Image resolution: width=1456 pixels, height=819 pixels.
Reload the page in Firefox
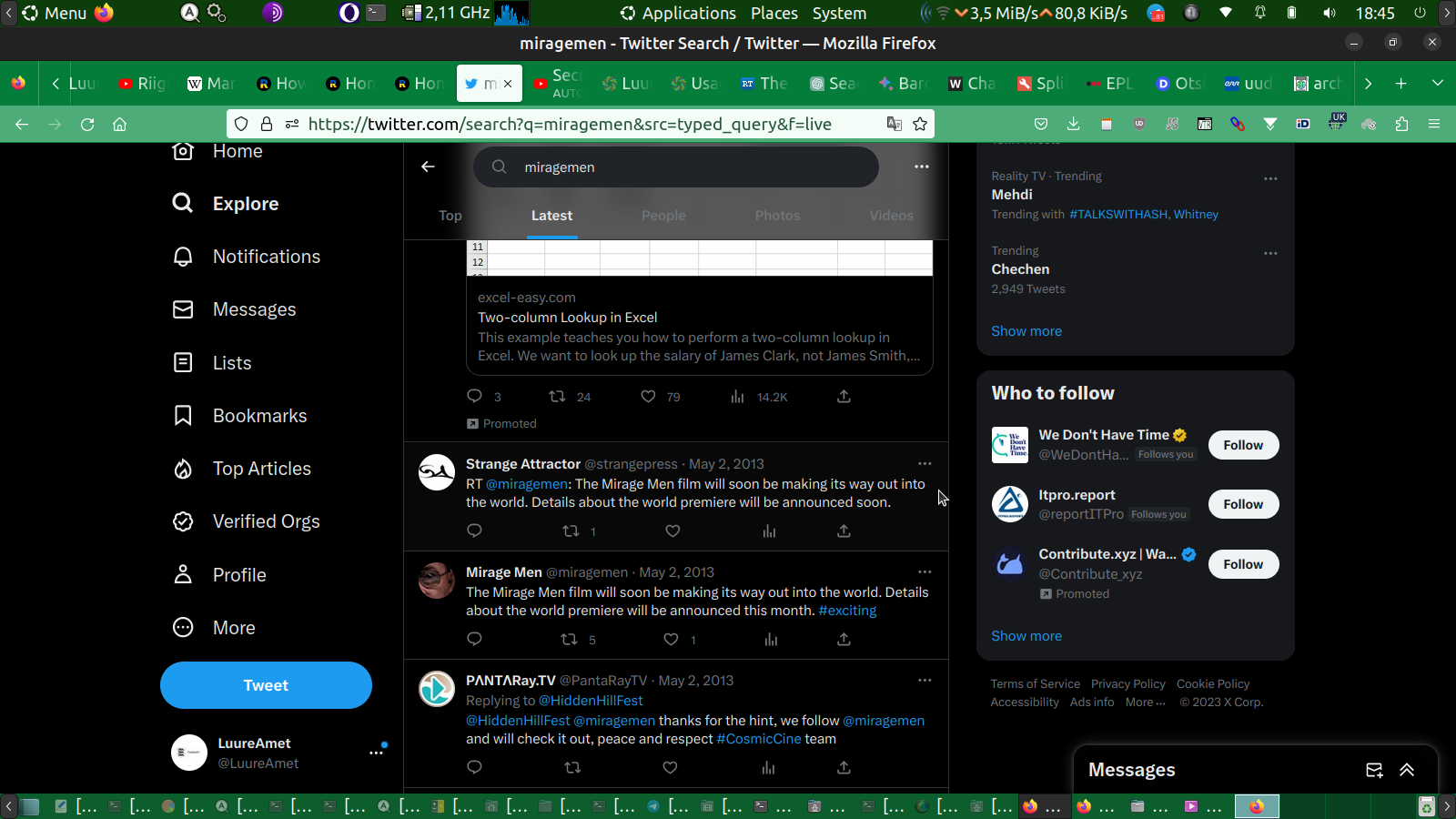point(87,125)
